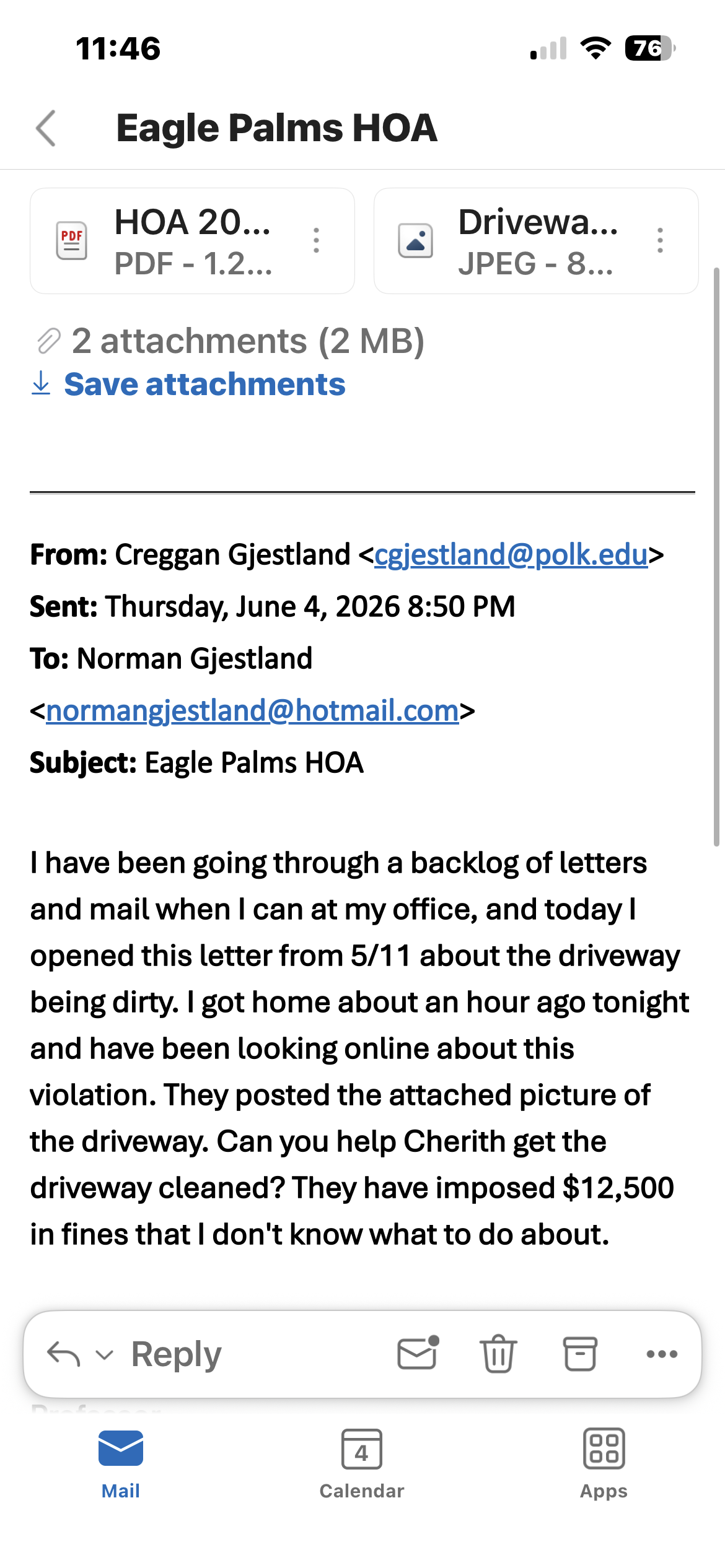
Task: Open options menu for the PDF attachment
Action: coord(317,240)
